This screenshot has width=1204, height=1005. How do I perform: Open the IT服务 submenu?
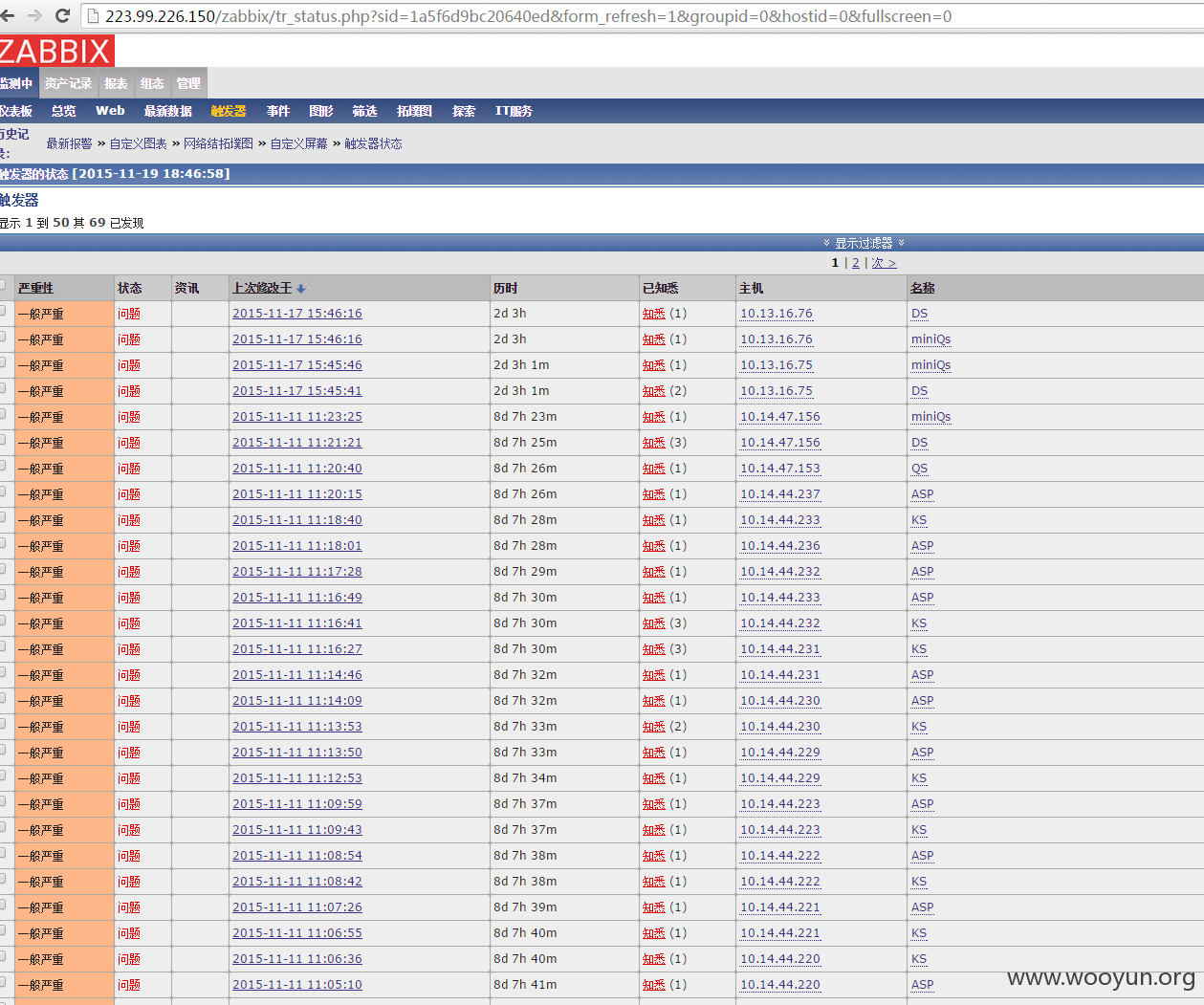(514, 111)
